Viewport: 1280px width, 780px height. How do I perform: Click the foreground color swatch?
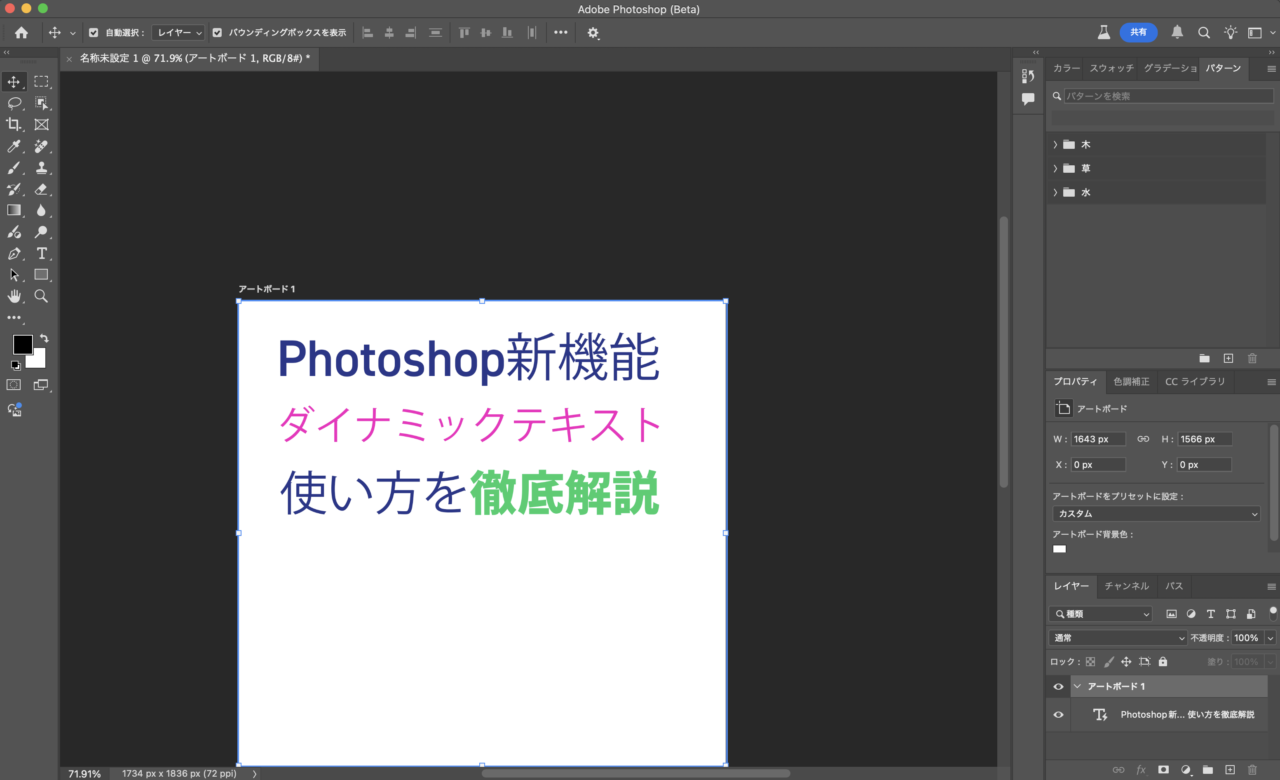22,344
